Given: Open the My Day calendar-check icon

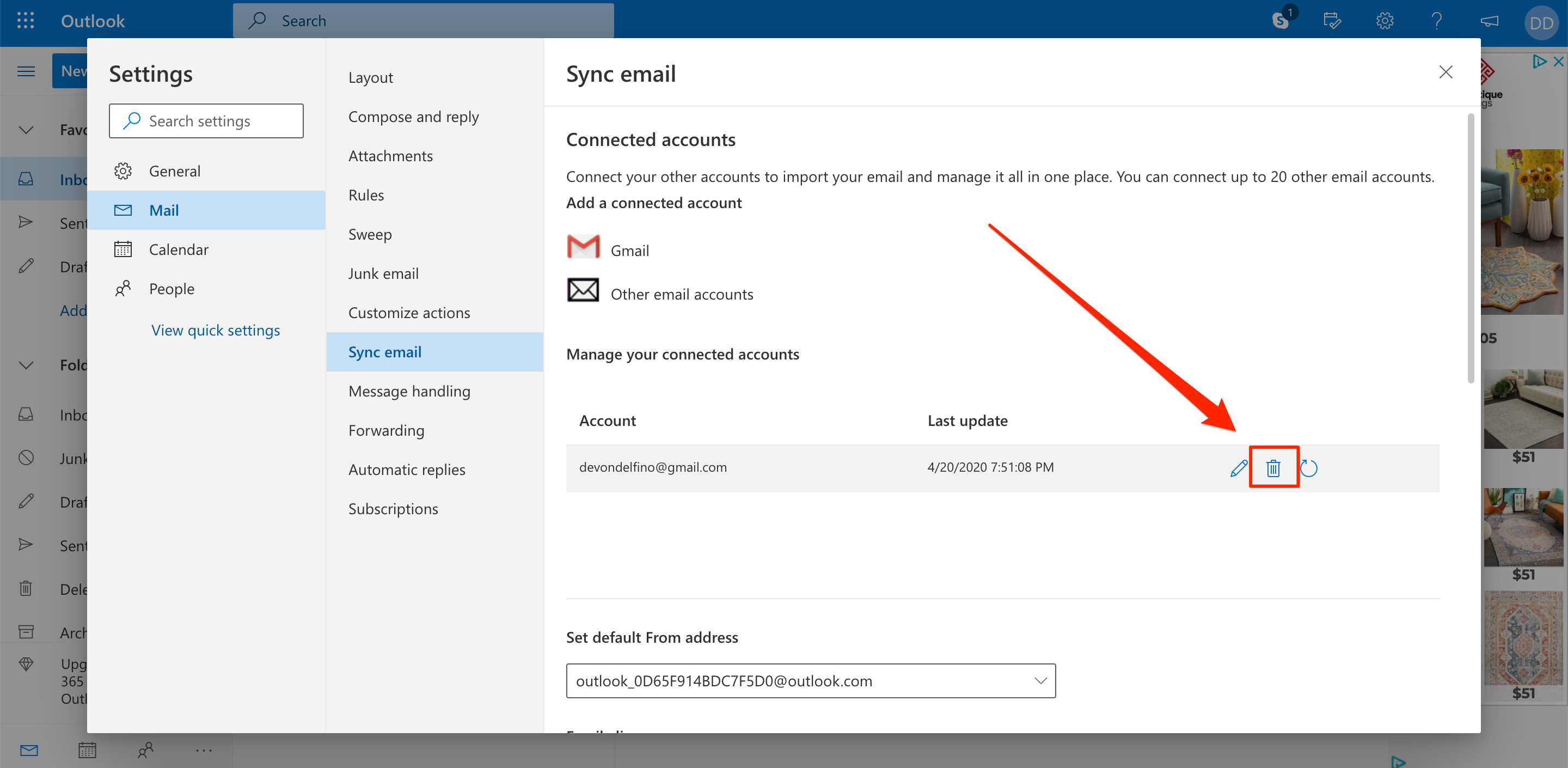Looking at the screenshot, I should (x=1332, y=21).
